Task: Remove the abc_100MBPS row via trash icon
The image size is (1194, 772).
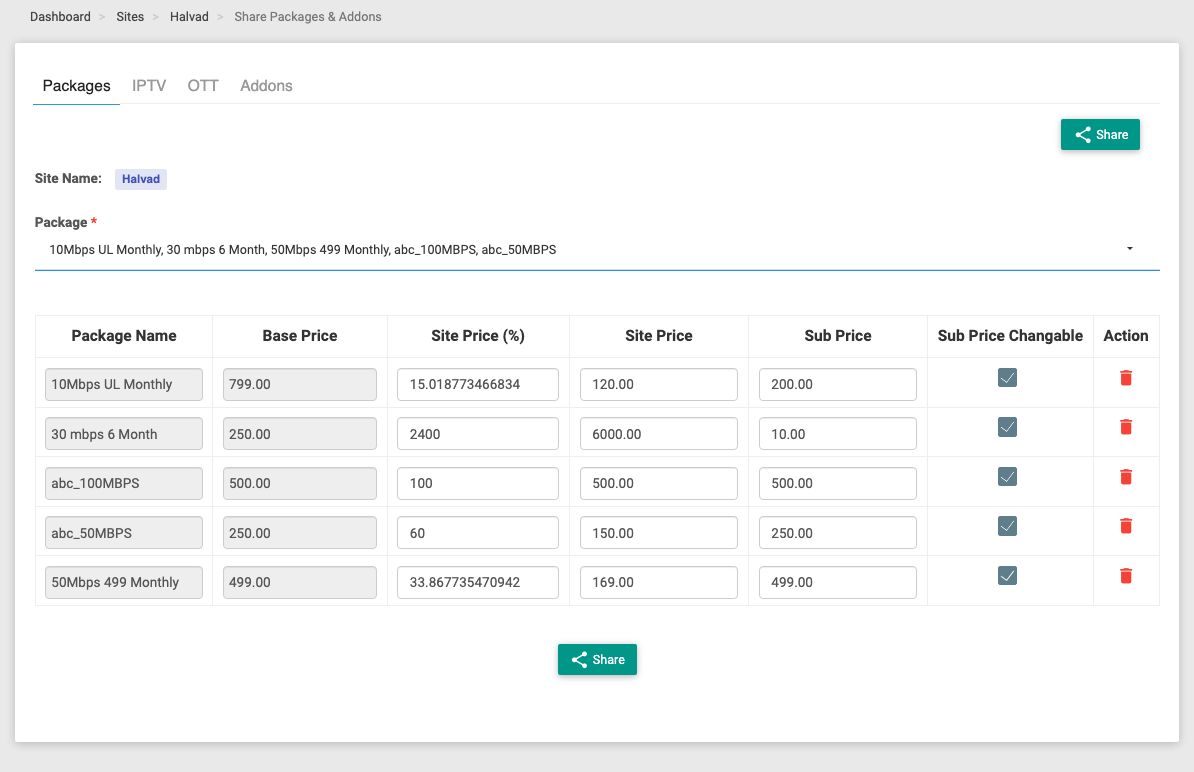Action: point(1125,477)
